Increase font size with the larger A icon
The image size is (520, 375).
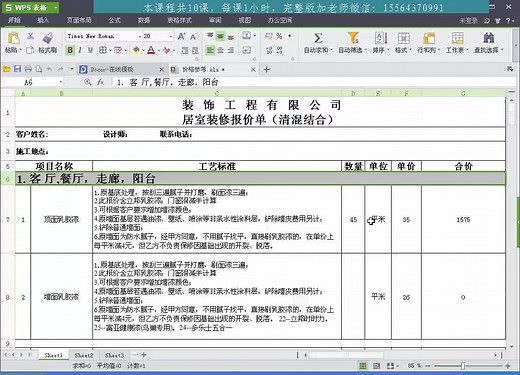(x=181, y=36)
